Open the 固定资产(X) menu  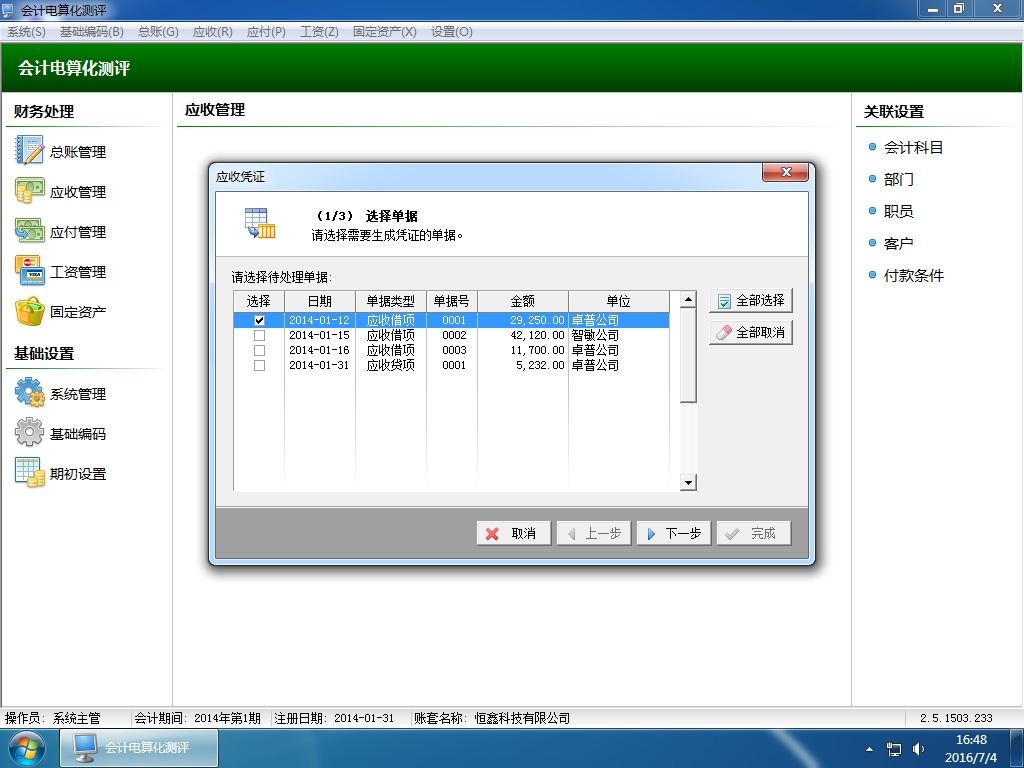(384, 31)
